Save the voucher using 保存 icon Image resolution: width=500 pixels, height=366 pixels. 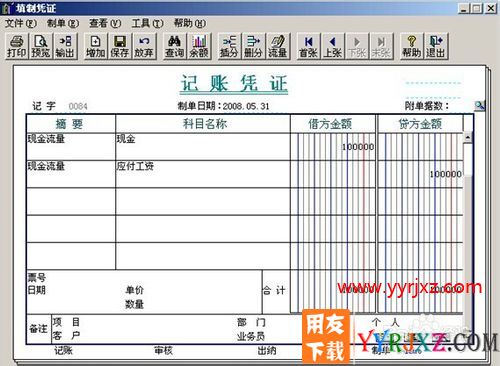tap(120, 46)
